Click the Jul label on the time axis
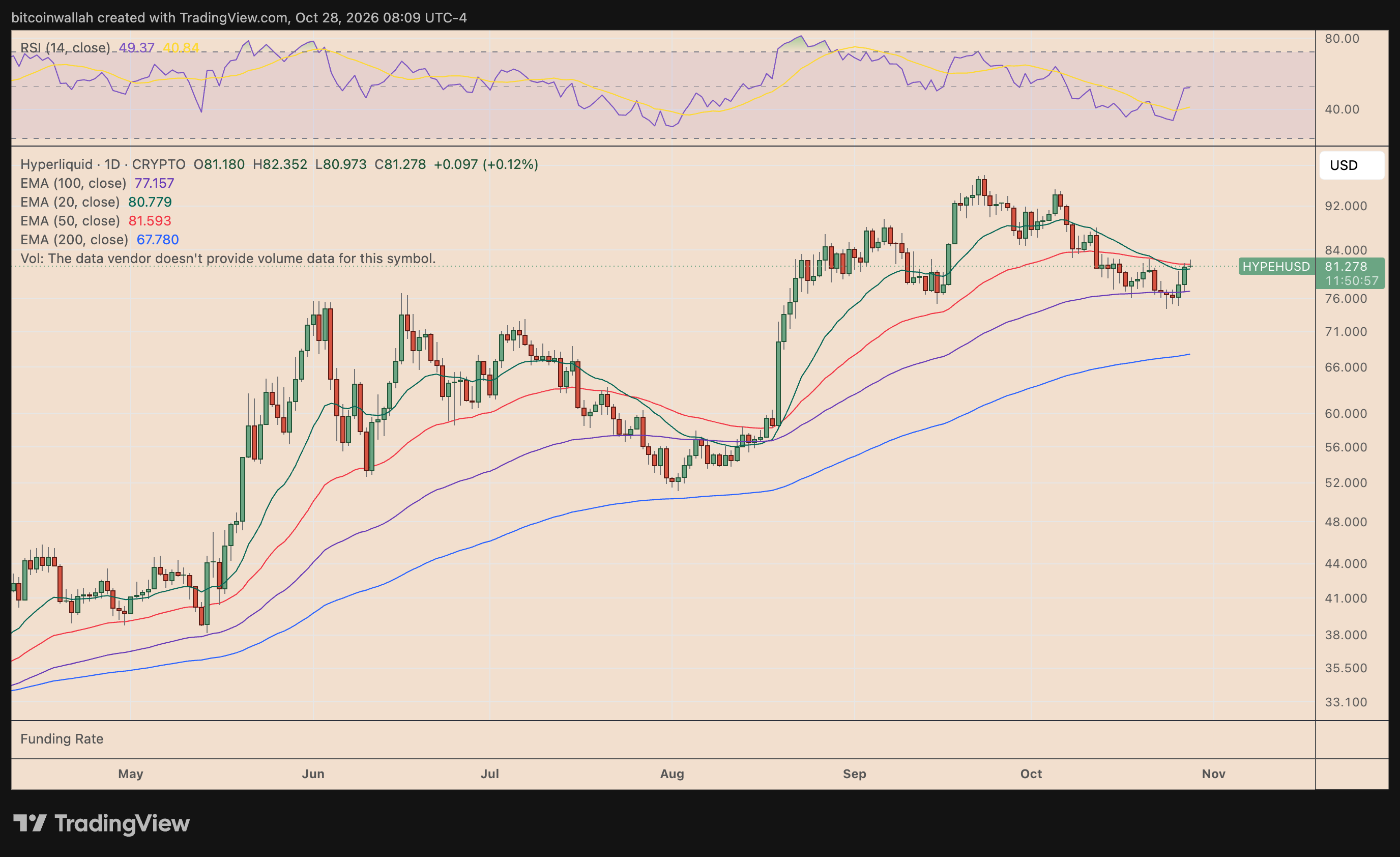This screenshot has width=1400, height=857. [490, 774]
